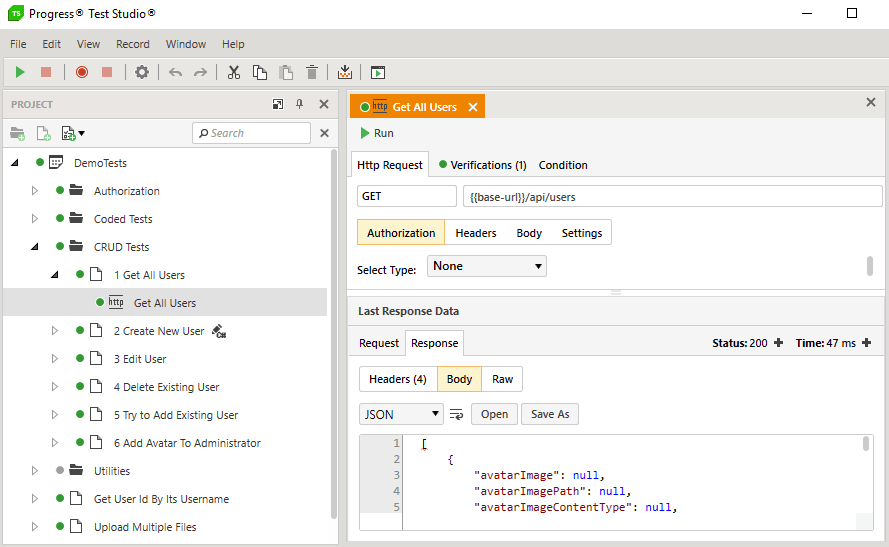The image size is (889, 547).
Task: Click the coded step icon beside Create New User
Action: 219,331
